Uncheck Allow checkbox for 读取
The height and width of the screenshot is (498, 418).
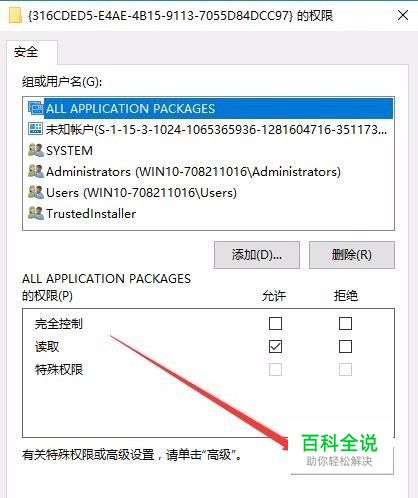click(x=275, y=347)
